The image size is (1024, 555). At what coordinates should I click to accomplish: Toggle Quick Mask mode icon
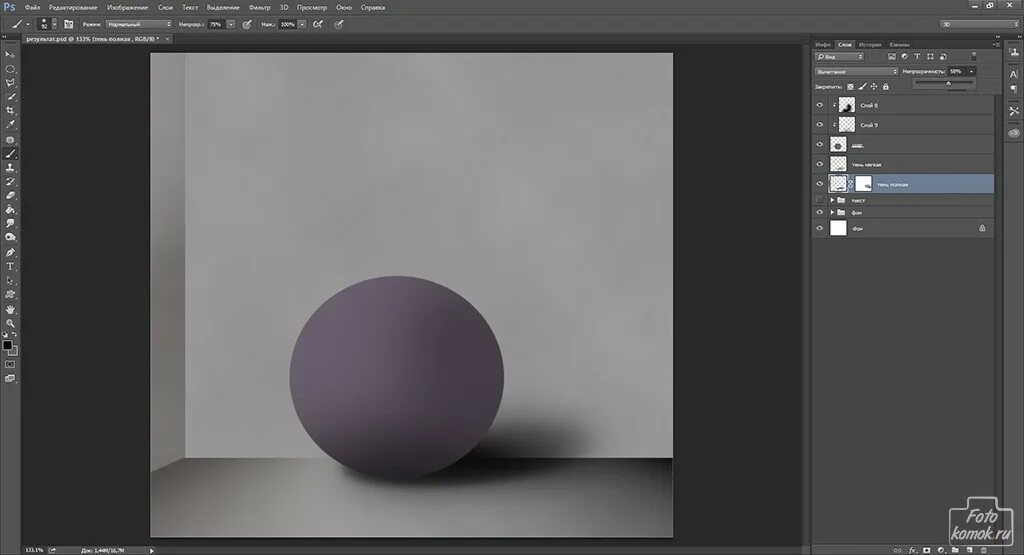point(10,364)
